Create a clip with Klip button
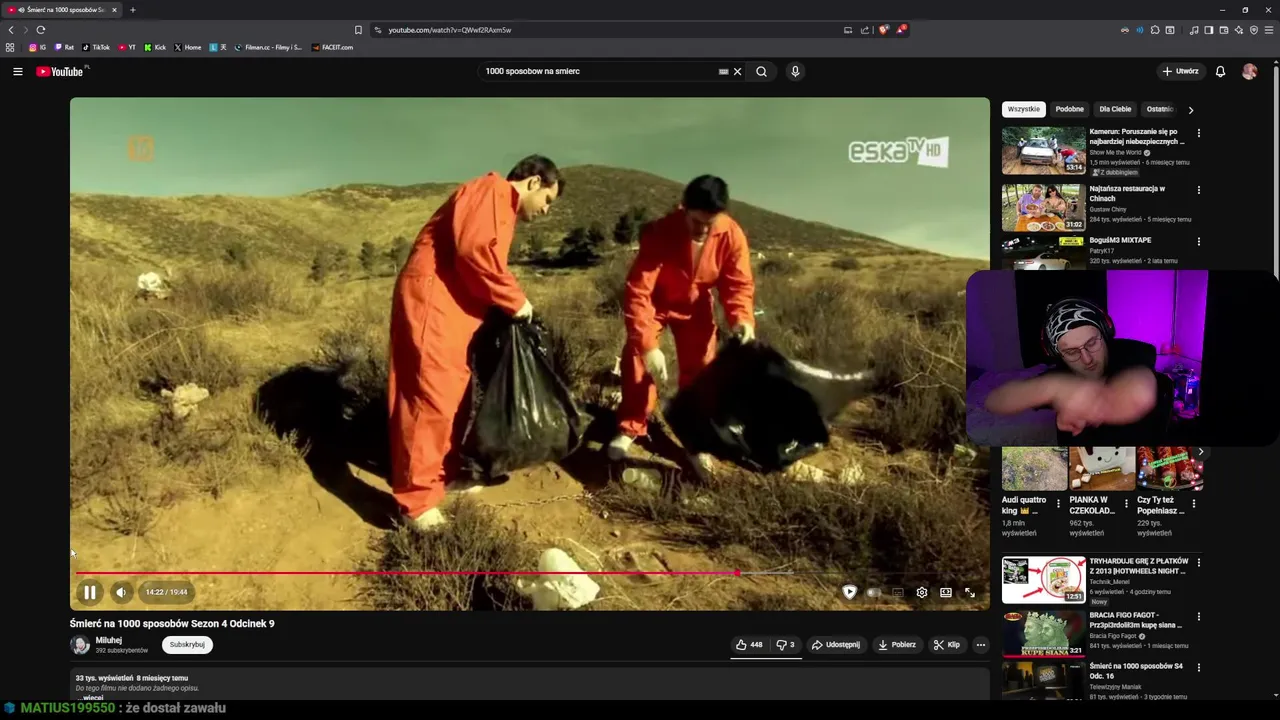This screenshot has height=720, width=1280. click(947, 645)
